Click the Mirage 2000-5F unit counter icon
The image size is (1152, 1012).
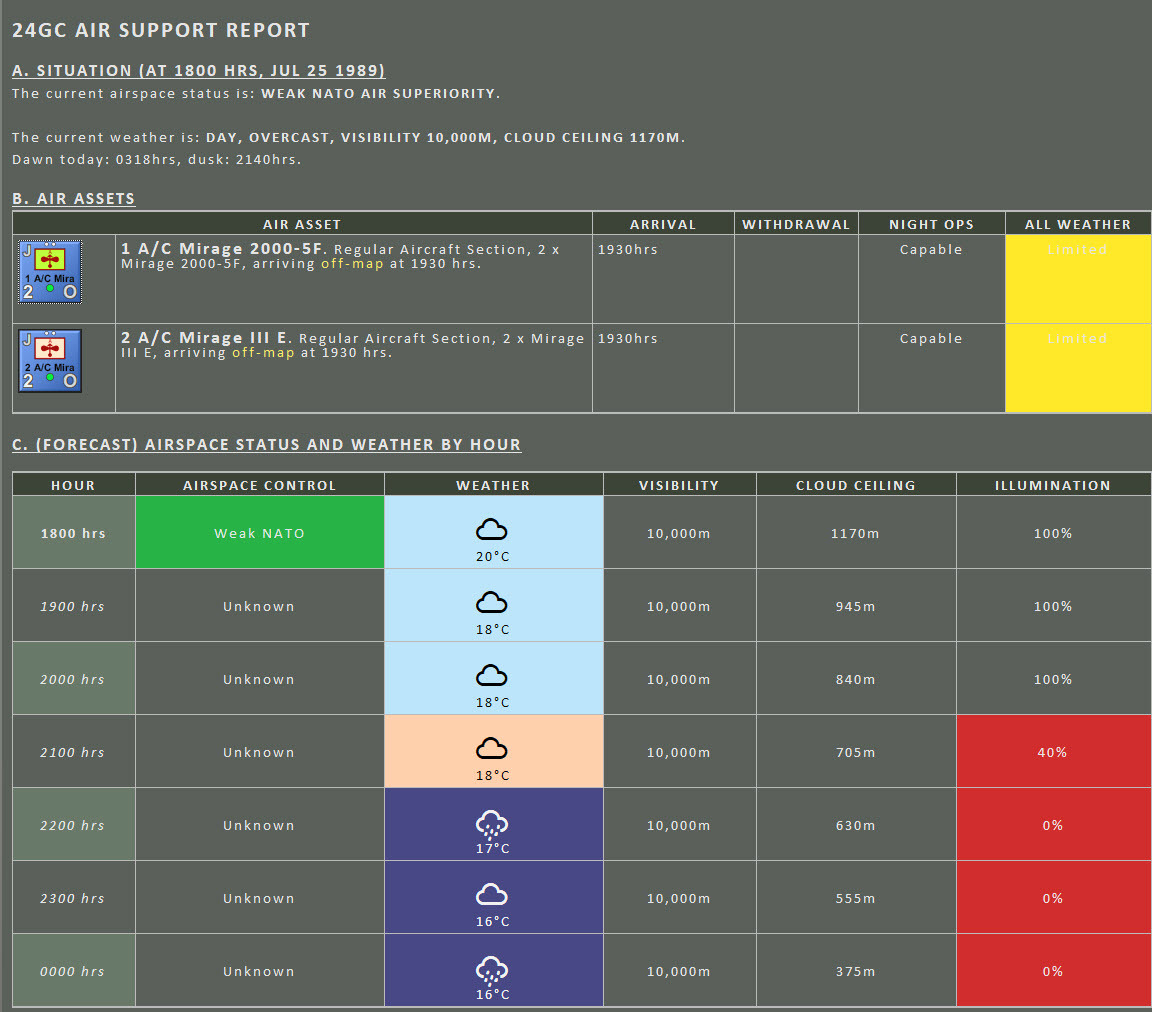pyautogui.click(x=50, y=272)
